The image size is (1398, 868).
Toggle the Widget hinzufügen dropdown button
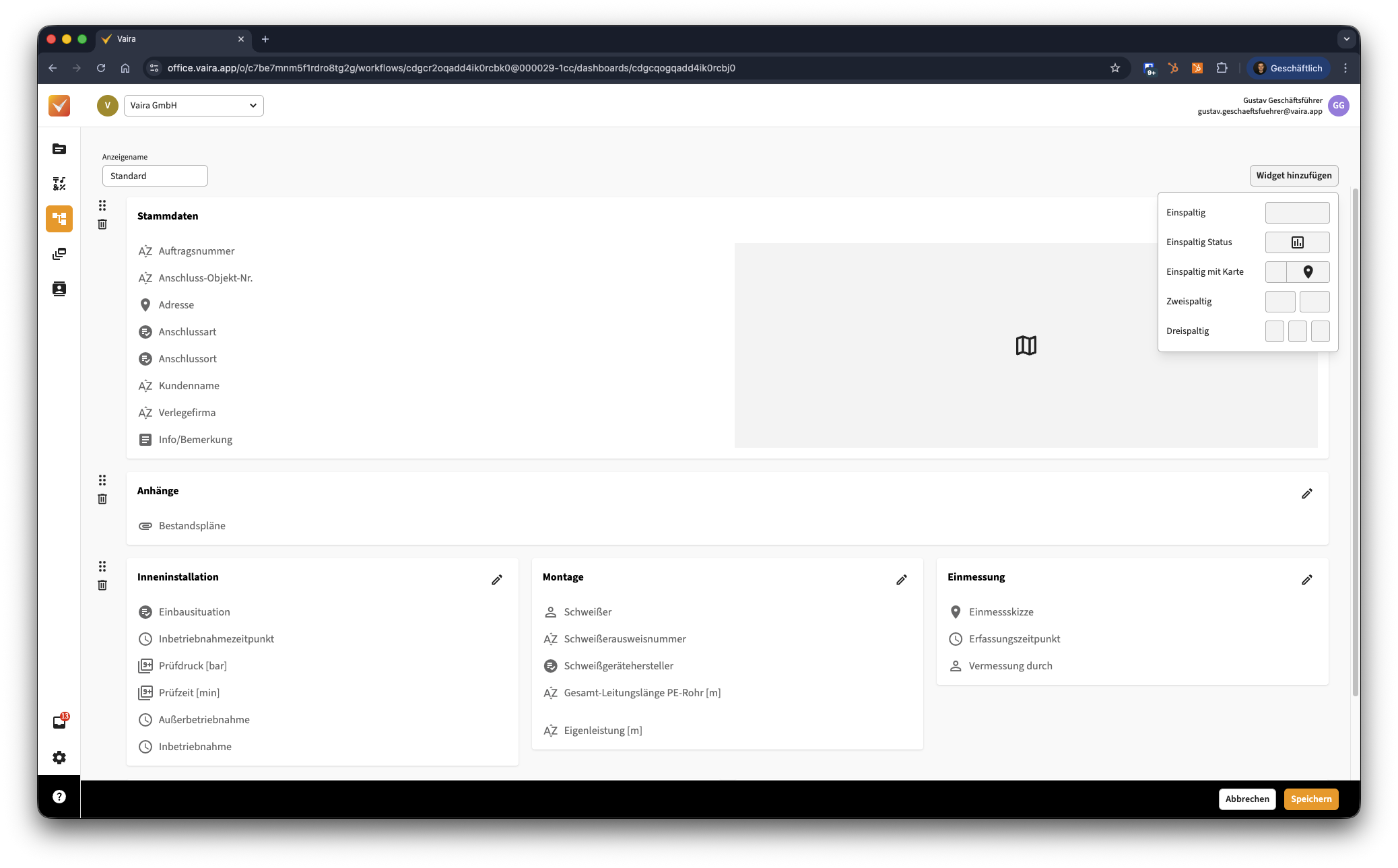coord(1294,176)
